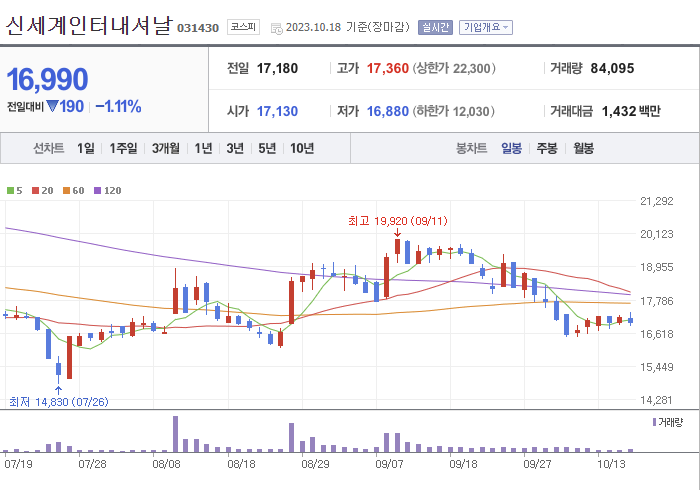The width and height of the screenshot is (700, 490).
Task: Click the tallest volume bar near 08/08
Action: pyautogui.click(x=175, y=434)
